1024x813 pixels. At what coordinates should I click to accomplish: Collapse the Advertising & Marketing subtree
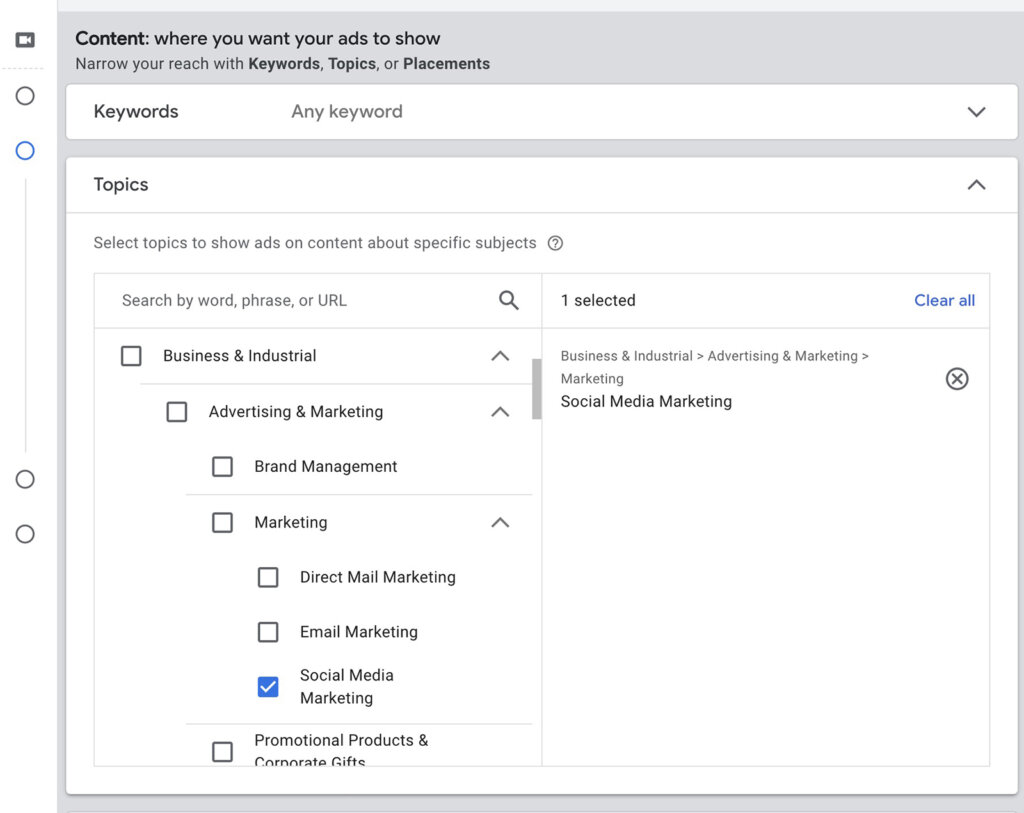[x=500, y=411]
